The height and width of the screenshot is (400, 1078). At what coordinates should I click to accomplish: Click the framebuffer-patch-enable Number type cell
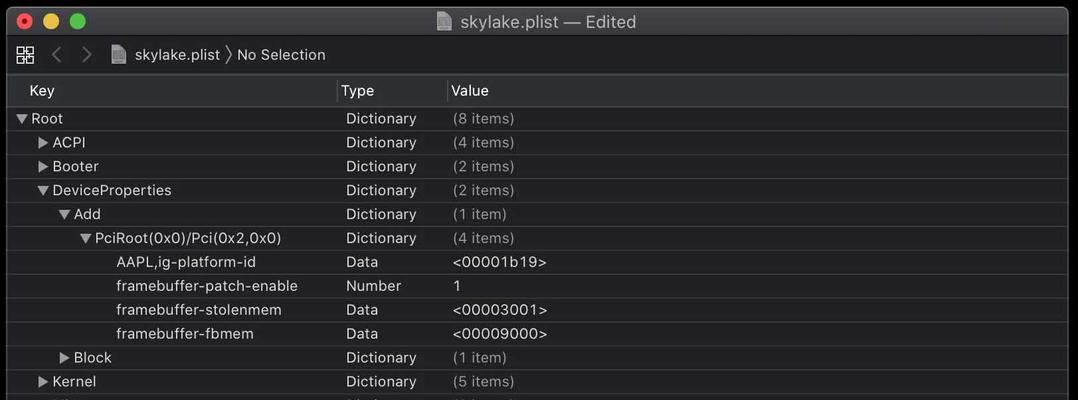(x=373, y=286)
